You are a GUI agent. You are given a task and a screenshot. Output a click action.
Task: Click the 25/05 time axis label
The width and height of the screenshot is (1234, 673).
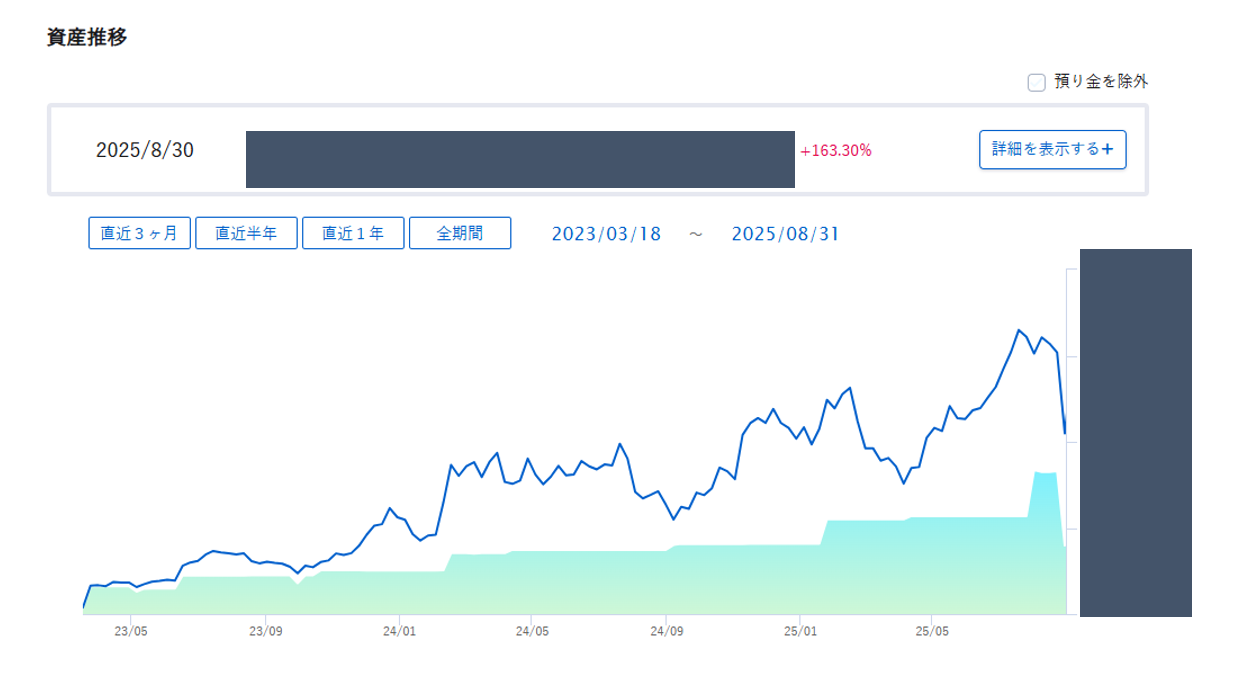pos(931,632)
